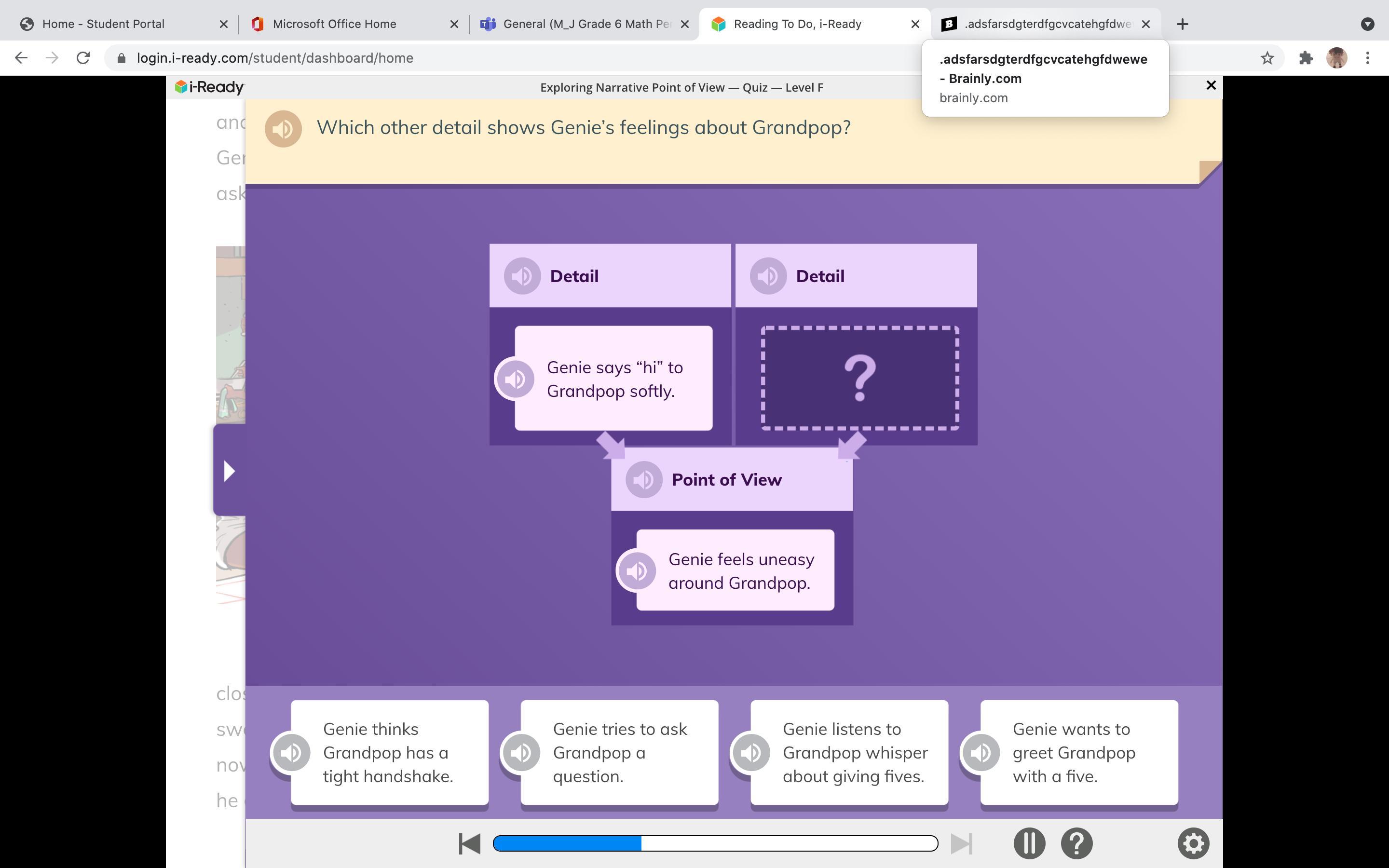Screen dimensions: 1389x868
Task: Go back to previous lesson step
Action: (x=469, y=843)
